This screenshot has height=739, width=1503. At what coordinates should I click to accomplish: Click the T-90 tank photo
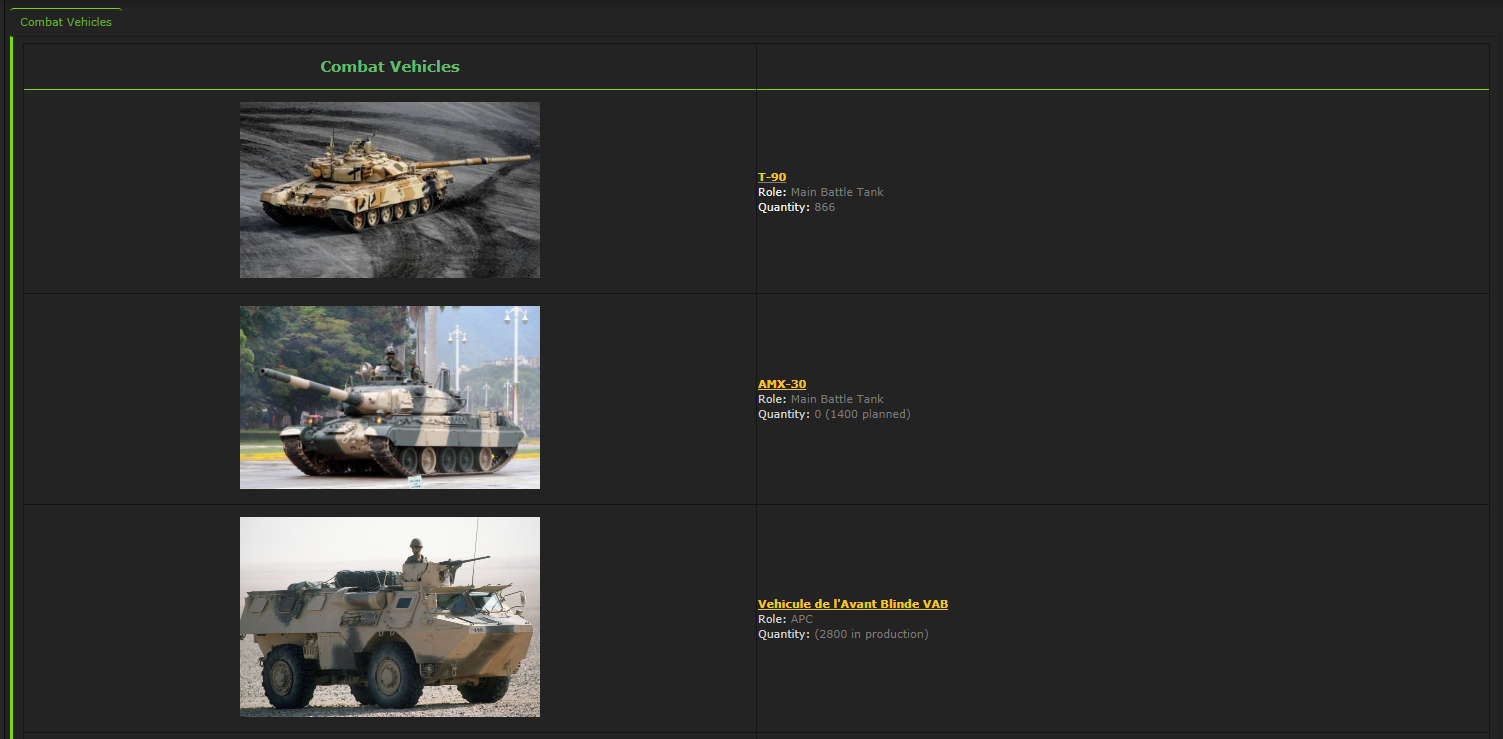(390, 190)
